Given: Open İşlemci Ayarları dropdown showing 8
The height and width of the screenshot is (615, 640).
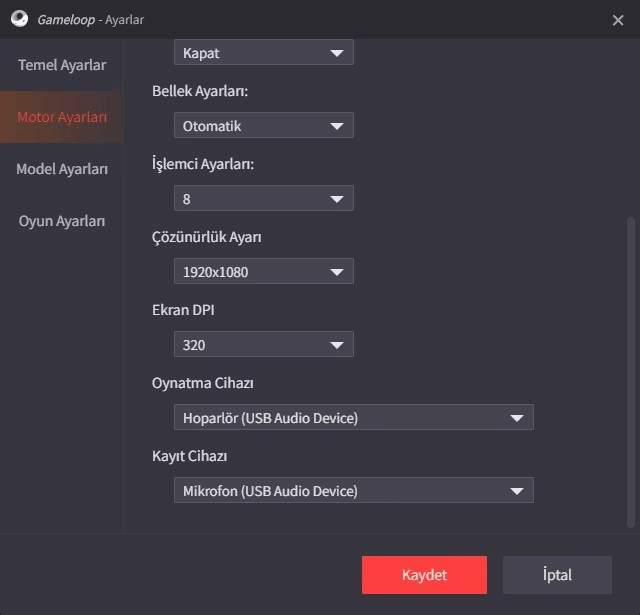Looking at the screenshot, I should (x=264, y=198).
